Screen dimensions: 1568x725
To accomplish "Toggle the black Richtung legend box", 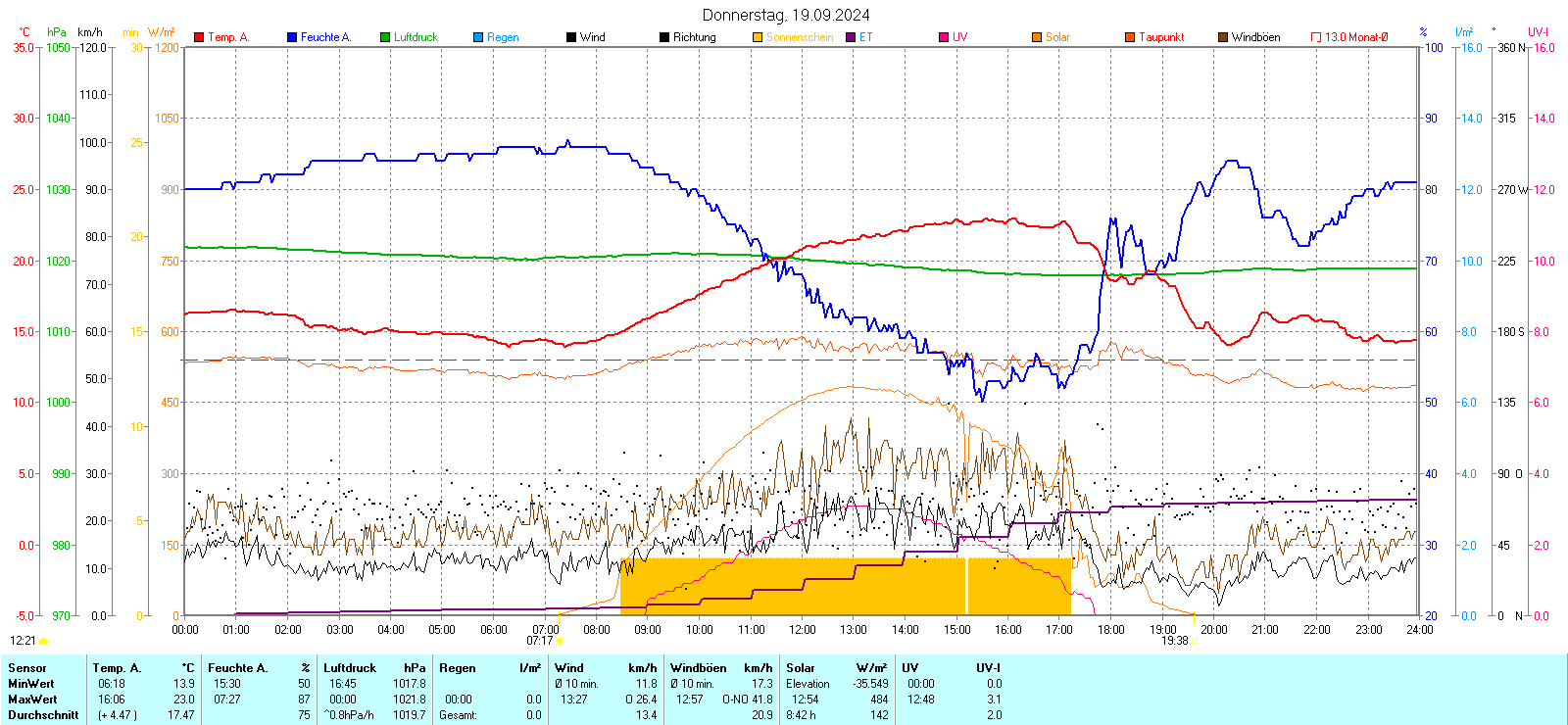I will pyautogui.click(x=664, y=37).
